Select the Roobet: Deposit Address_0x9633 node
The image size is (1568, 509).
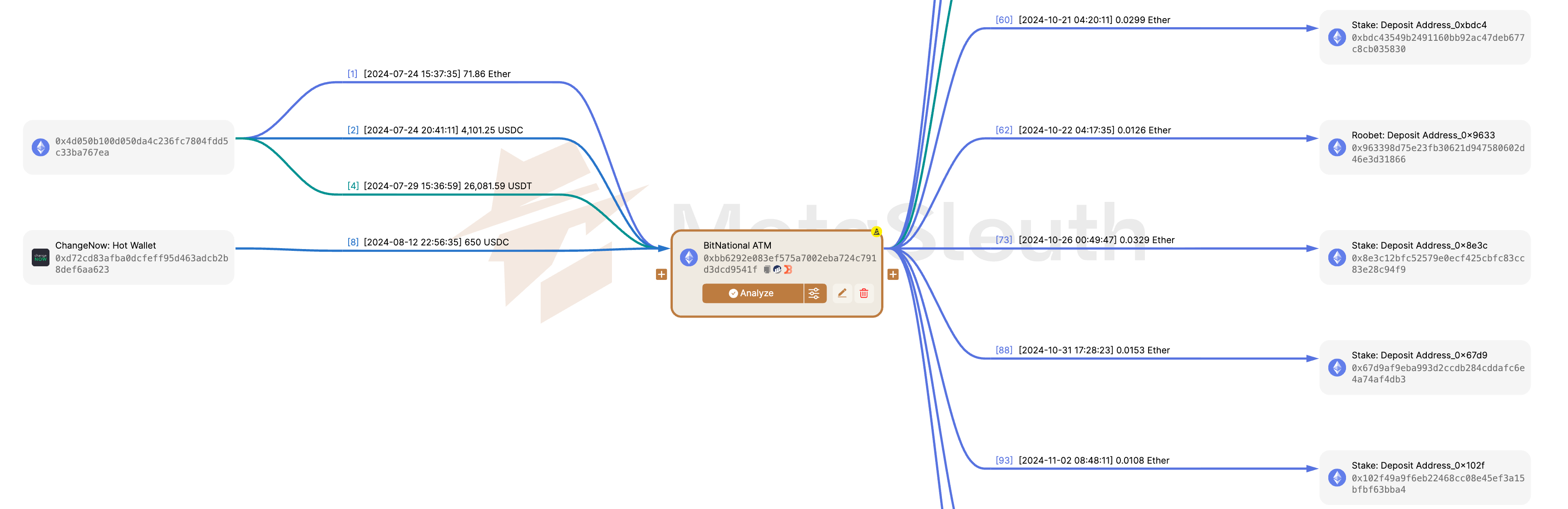(1425, 147)
